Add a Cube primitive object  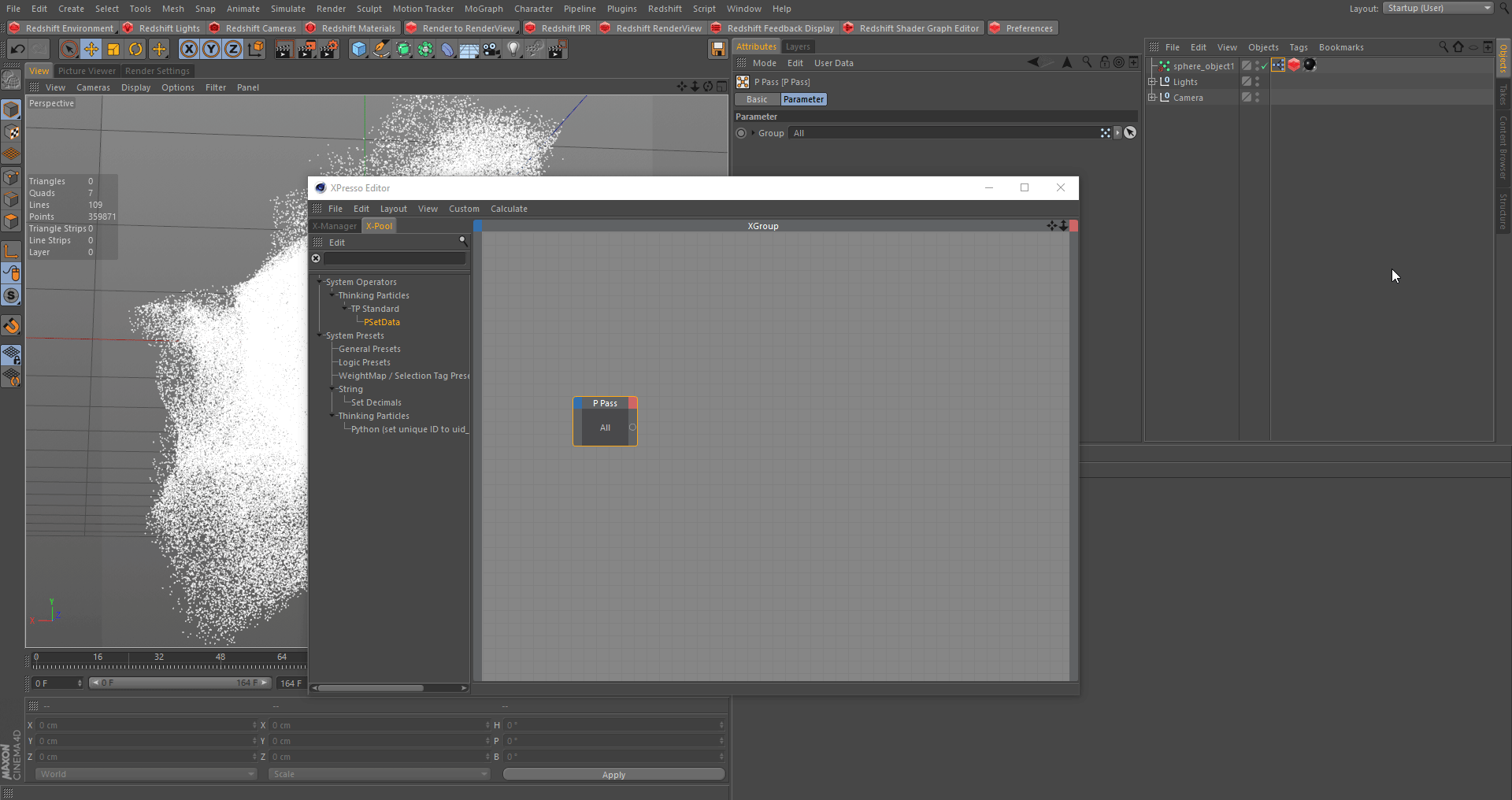click(x=359, y=50)
